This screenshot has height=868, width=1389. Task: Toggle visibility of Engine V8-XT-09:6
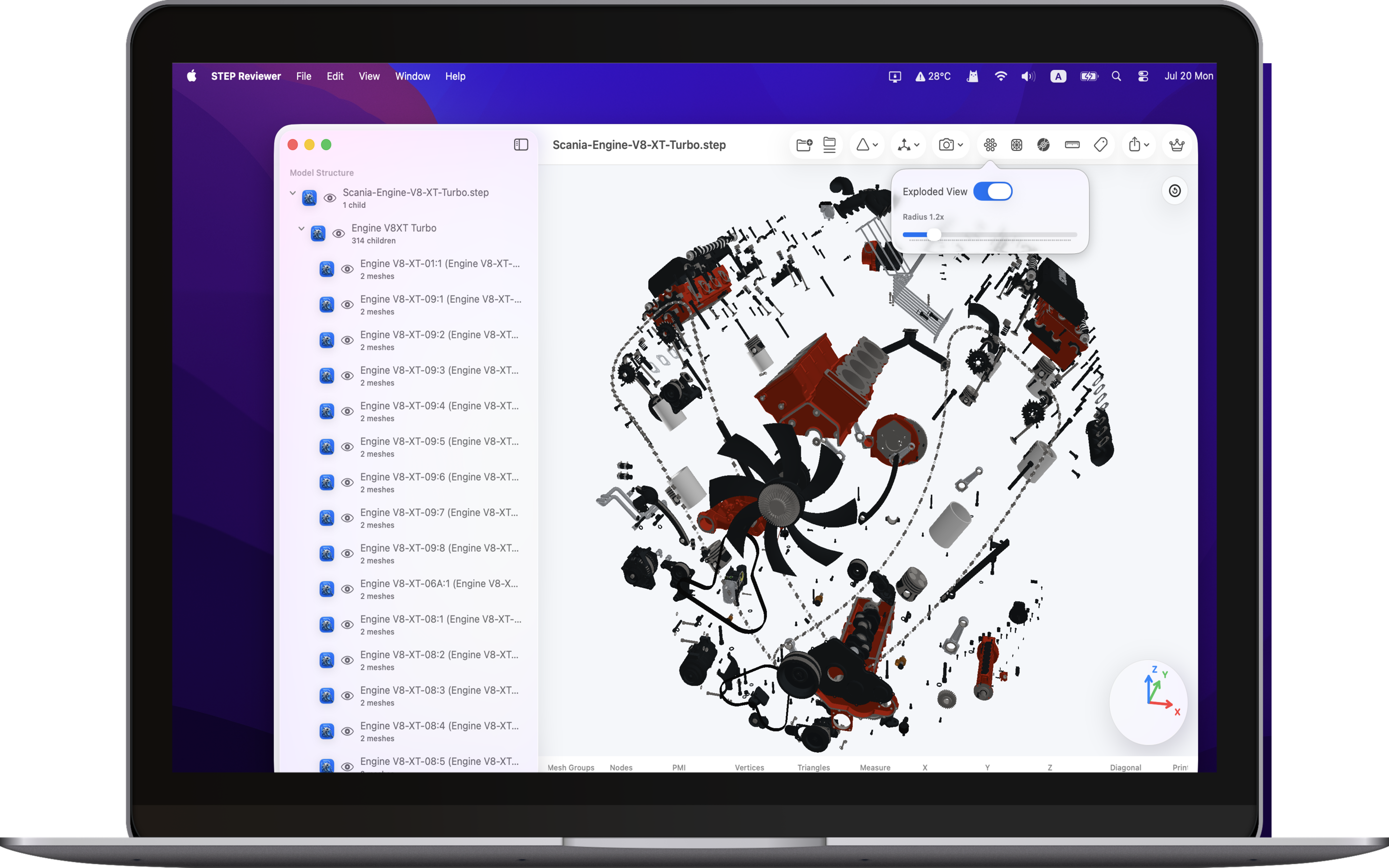(x=347, y=483)
